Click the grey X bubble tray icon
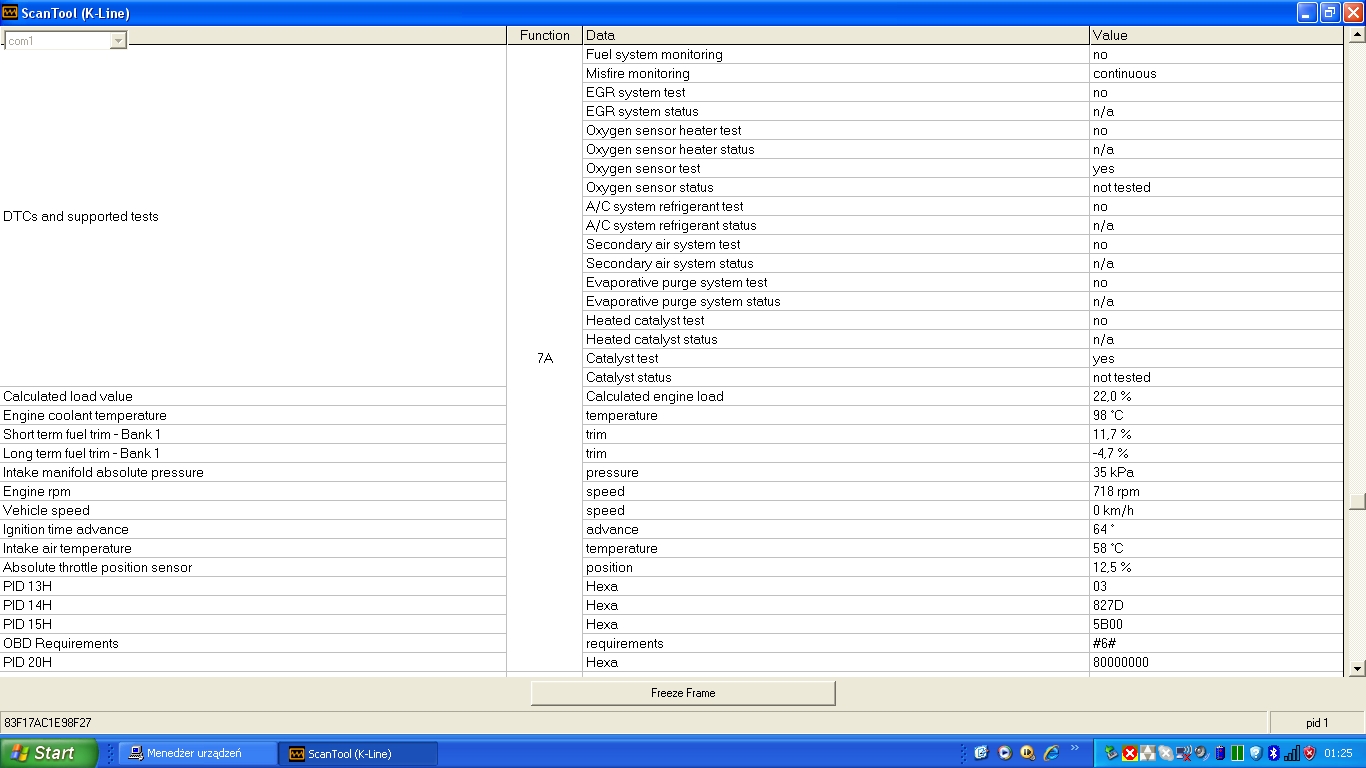The height and width of the screenshot is (768, 1366). point(1166,753)
